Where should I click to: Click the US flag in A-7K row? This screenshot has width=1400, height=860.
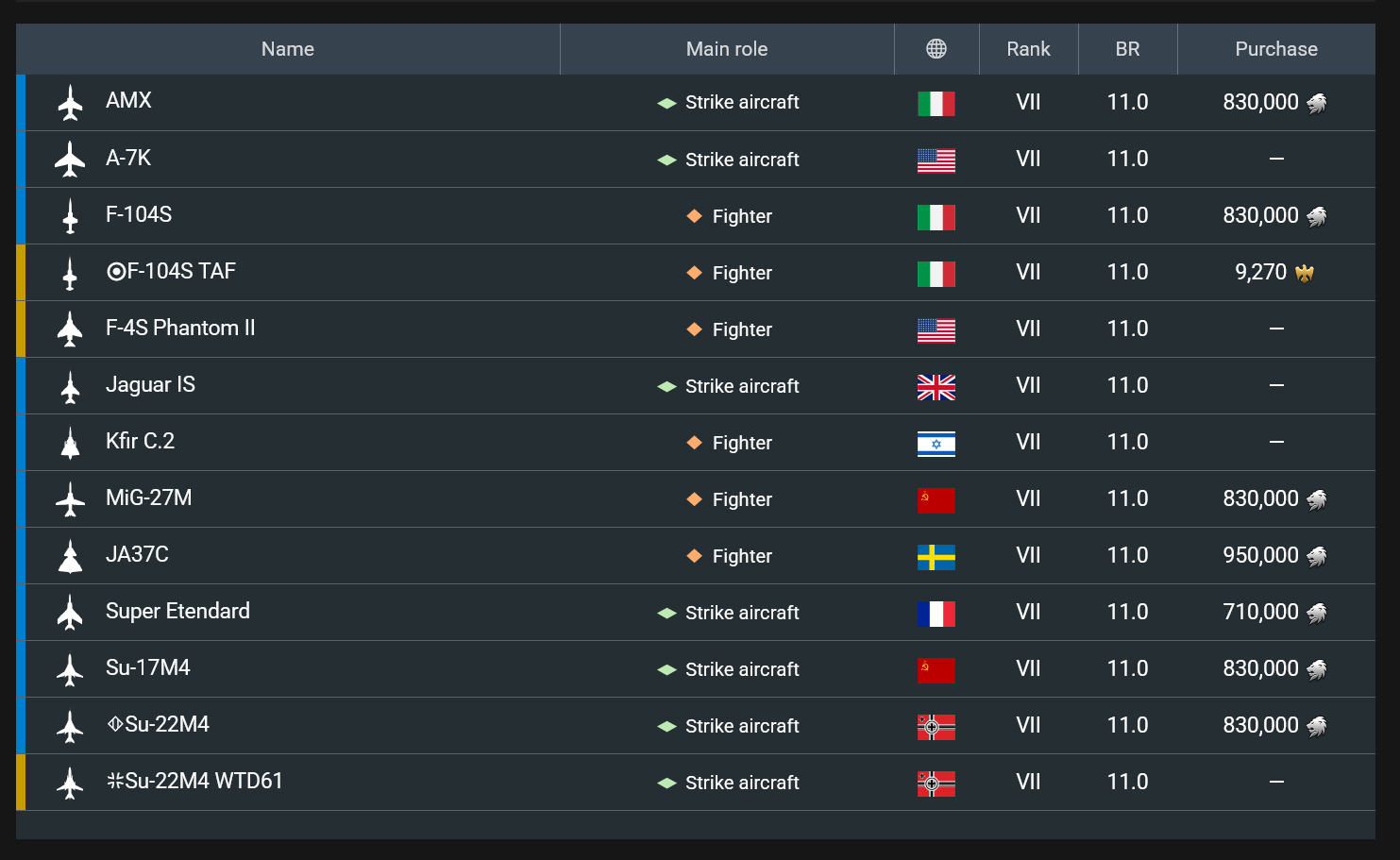pos(936,160)
